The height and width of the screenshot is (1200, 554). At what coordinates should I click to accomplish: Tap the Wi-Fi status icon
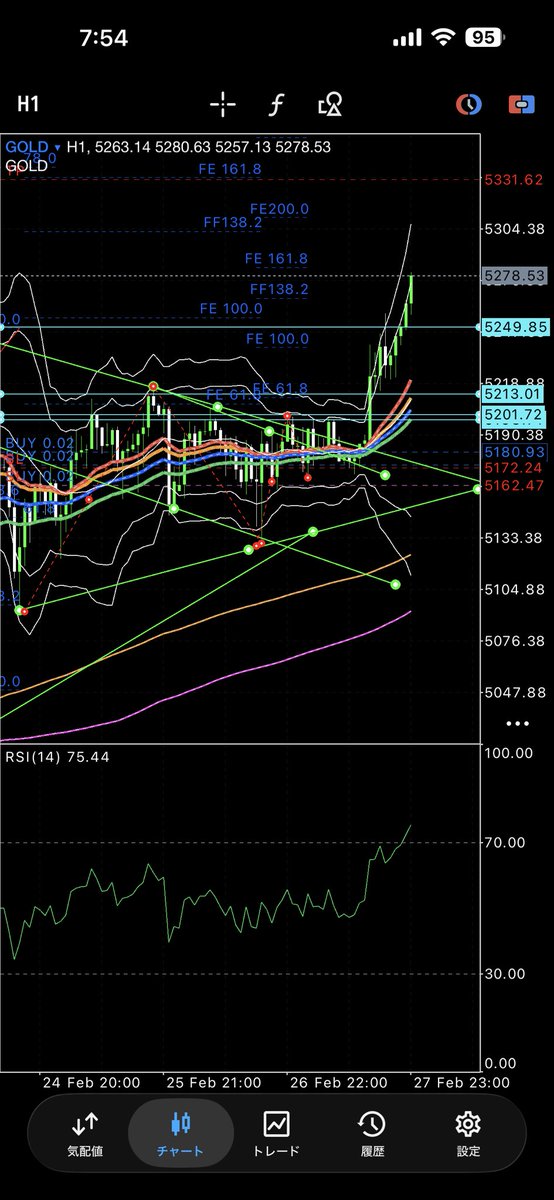pos(444,39)
